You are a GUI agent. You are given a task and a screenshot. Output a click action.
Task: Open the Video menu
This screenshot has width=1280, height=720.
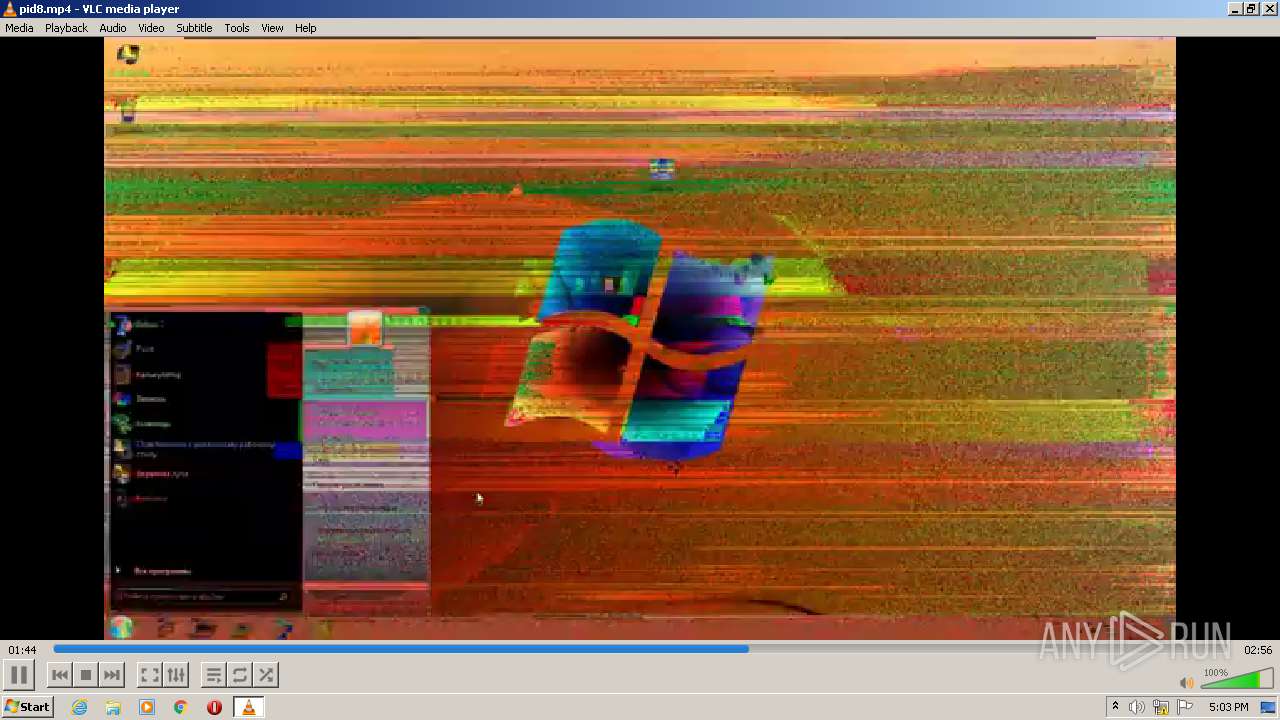(x=151, y=28)
